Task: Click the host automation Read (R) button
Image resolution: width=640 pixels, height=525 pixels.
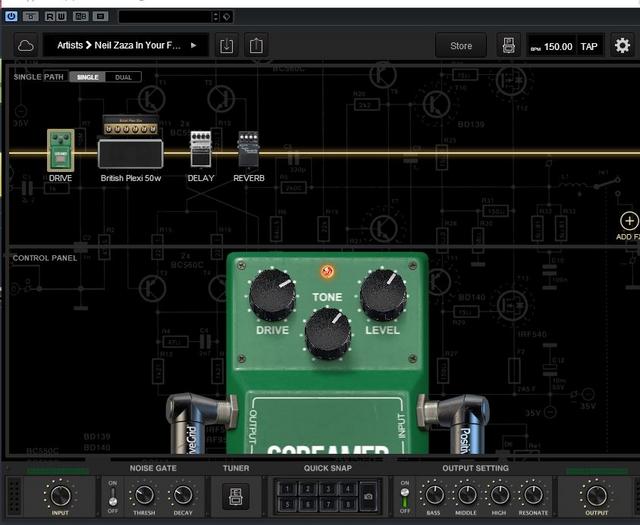Action: (x=50, y=17)
